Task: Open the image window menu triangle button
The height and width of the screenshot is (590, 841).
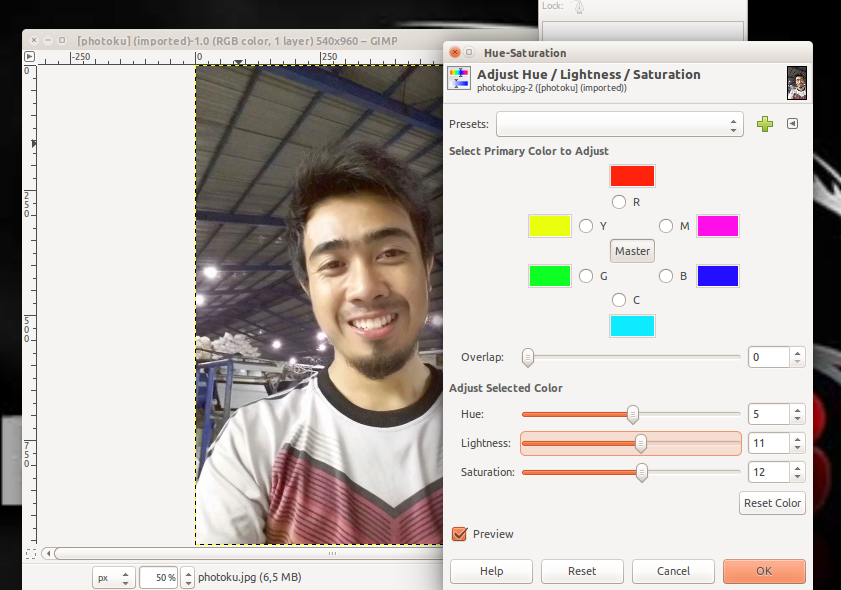Action: click(x=30, y=57)
